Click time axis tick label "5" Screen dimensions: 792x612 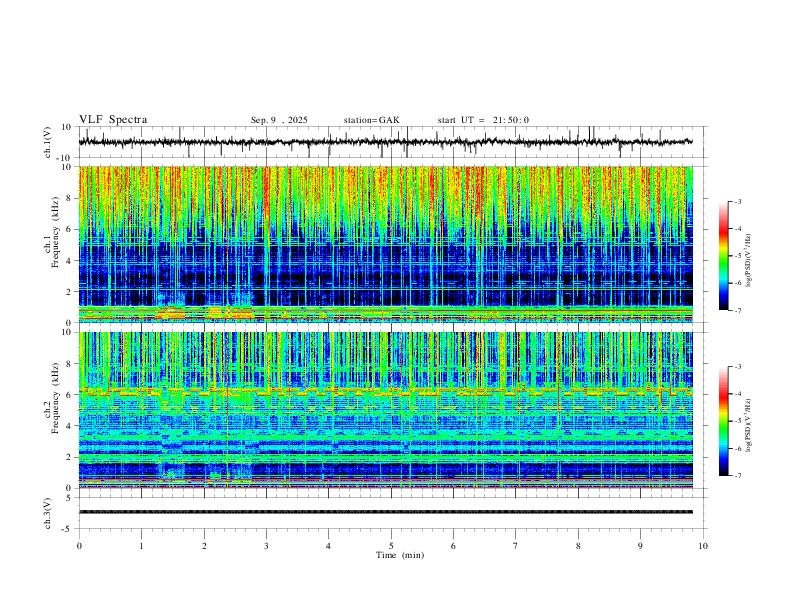coord(391,546)
